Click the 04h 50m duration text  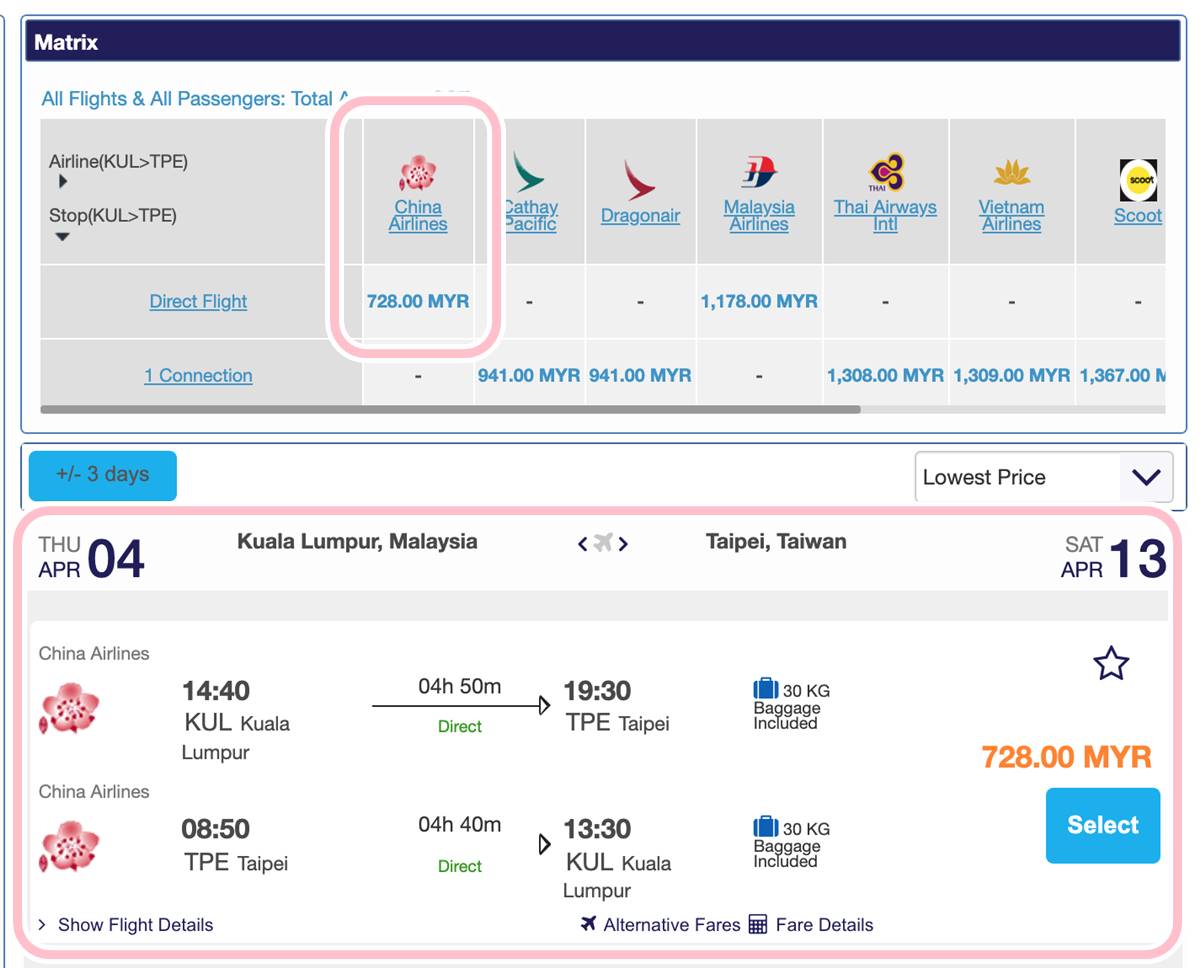pos(460,687)
